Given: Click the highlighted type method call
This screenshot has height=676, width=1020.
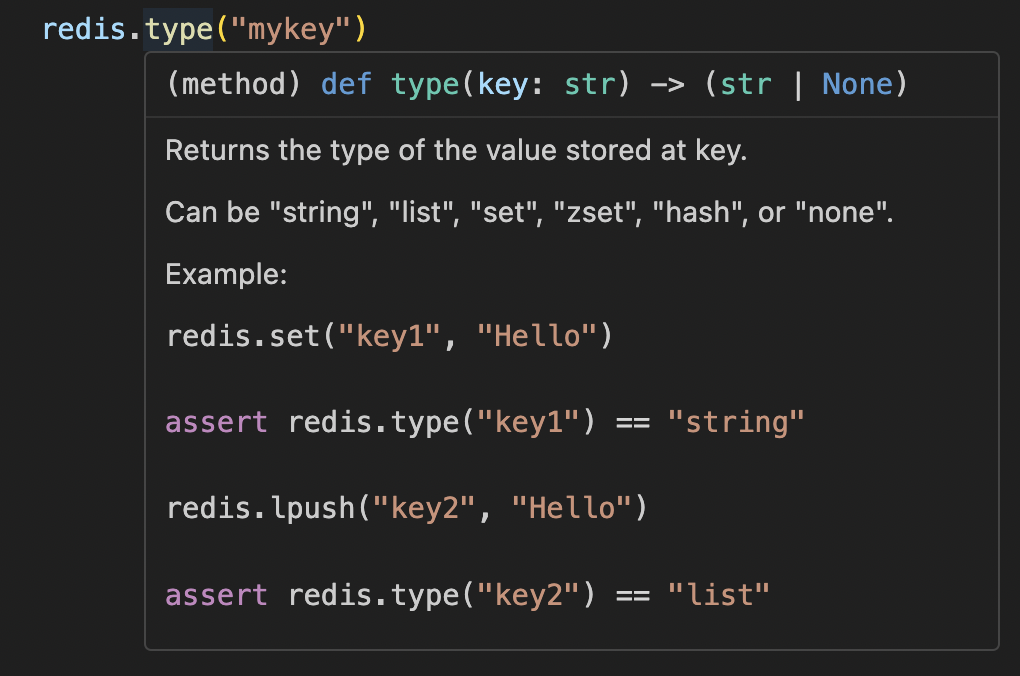Looking at the screenshot, I should (178, 29).
